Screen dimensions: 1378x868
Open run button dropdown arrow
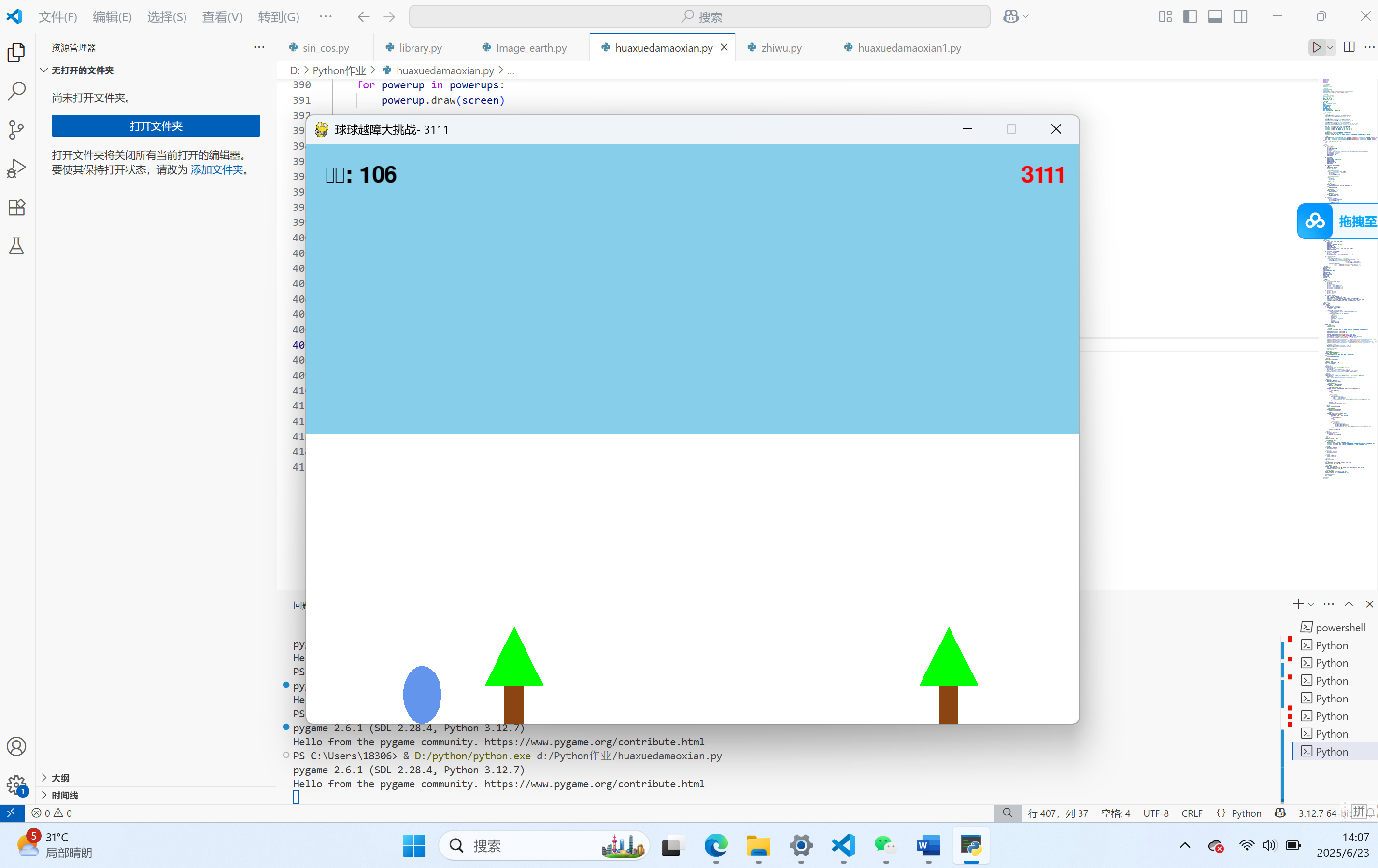tap(1331, 47)
